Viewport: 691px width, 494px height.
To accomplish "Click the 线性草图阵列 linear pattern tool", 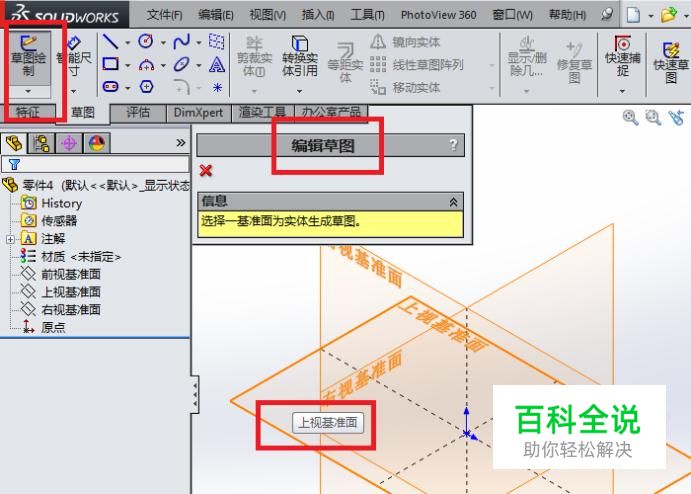I will (x=416, y=65).
